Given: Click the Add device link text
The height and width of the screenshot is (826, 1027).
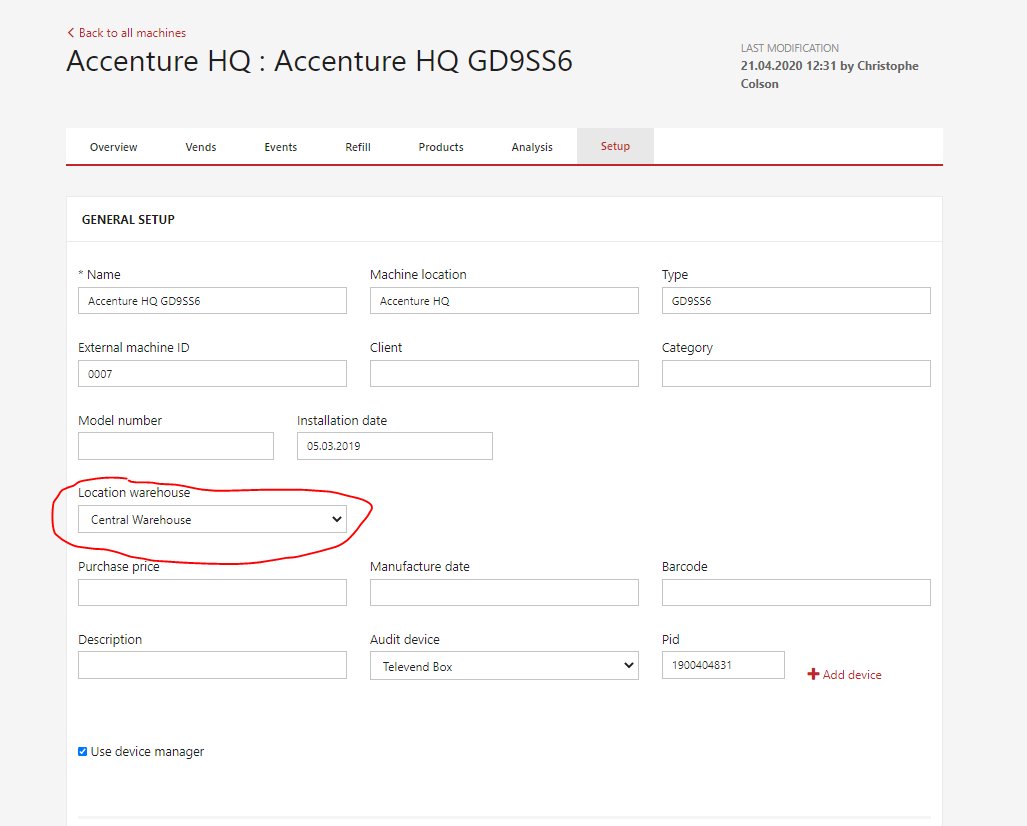Looking at the screenshot, I should 852,675.
